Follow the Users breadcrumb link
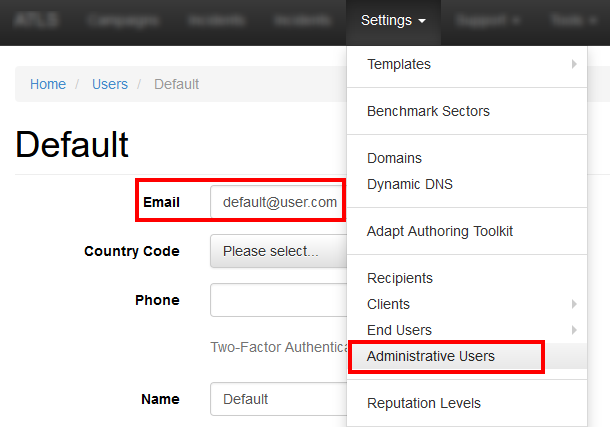The width and height of the screenshot is (610, 427). pos(110,84)
